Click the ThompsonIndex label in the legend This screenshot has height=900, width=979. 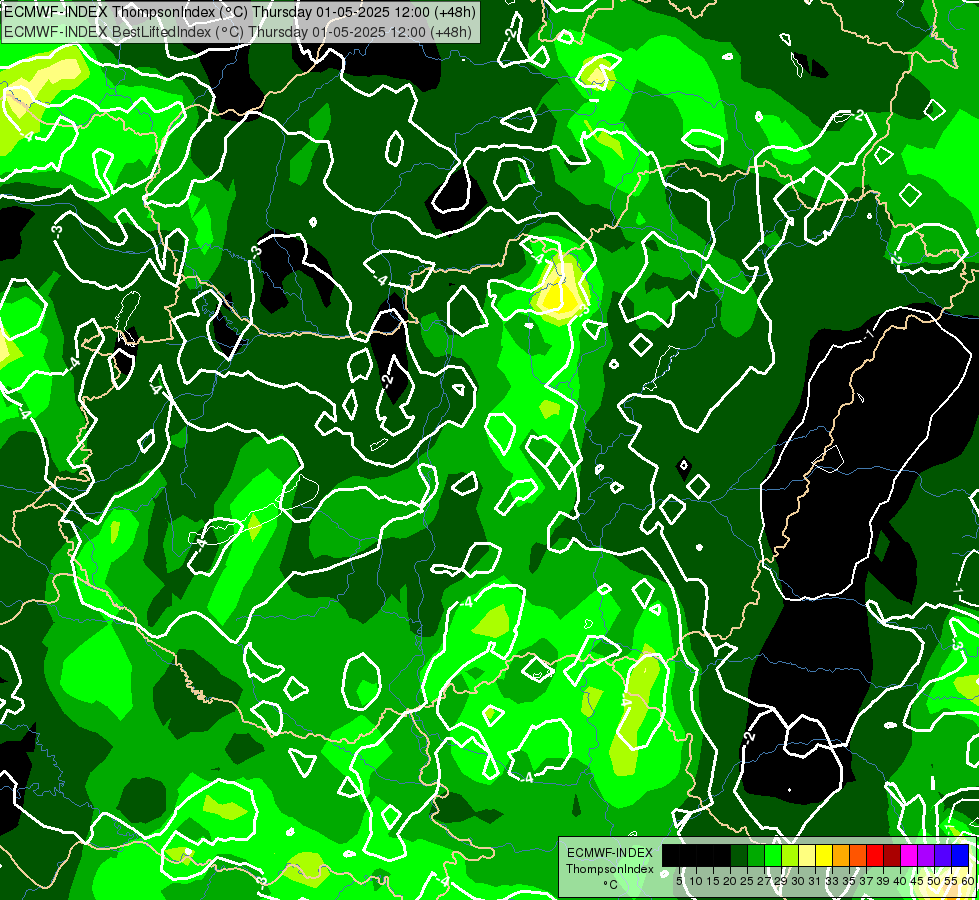coord(609,869)
